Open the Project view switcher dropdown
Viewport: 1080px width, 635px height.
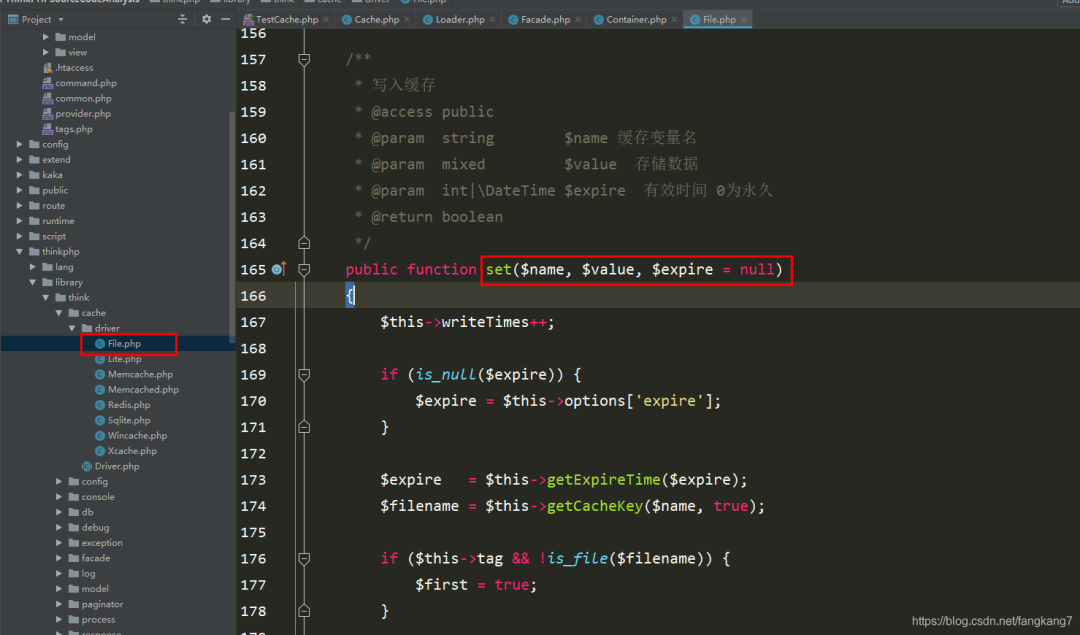(61, 19)
